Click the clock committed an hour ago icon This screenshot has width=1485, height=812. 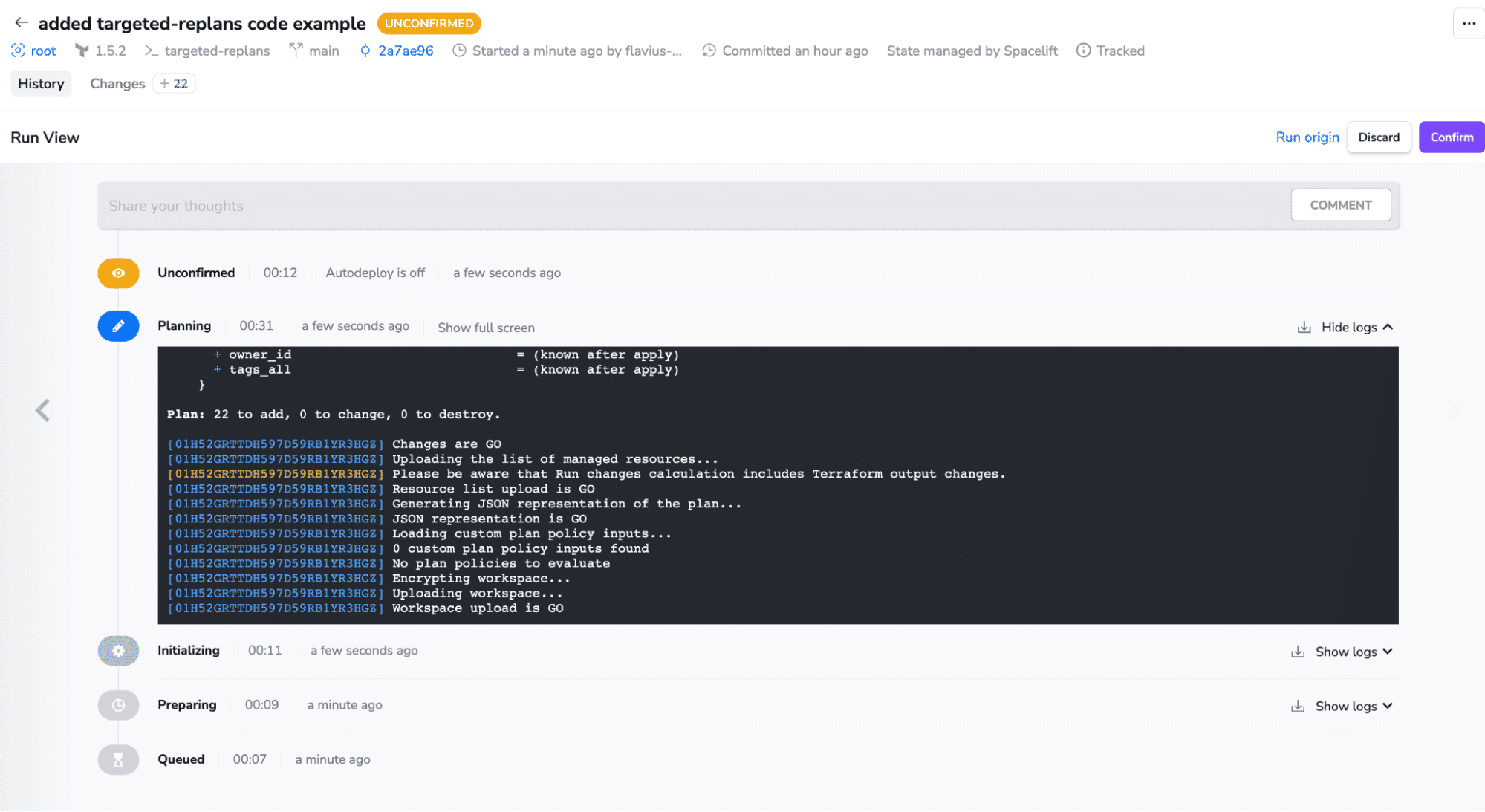706,51
